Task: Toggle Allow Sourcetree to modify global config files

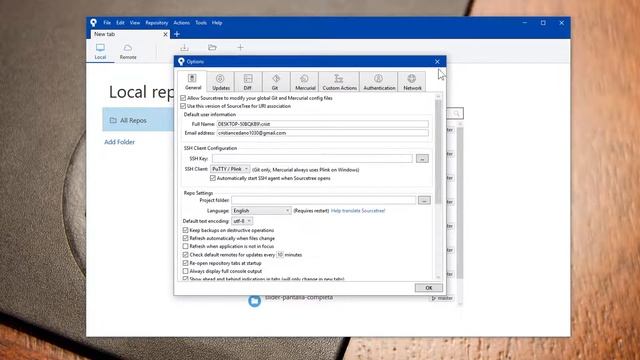Action: pos(183,98)
